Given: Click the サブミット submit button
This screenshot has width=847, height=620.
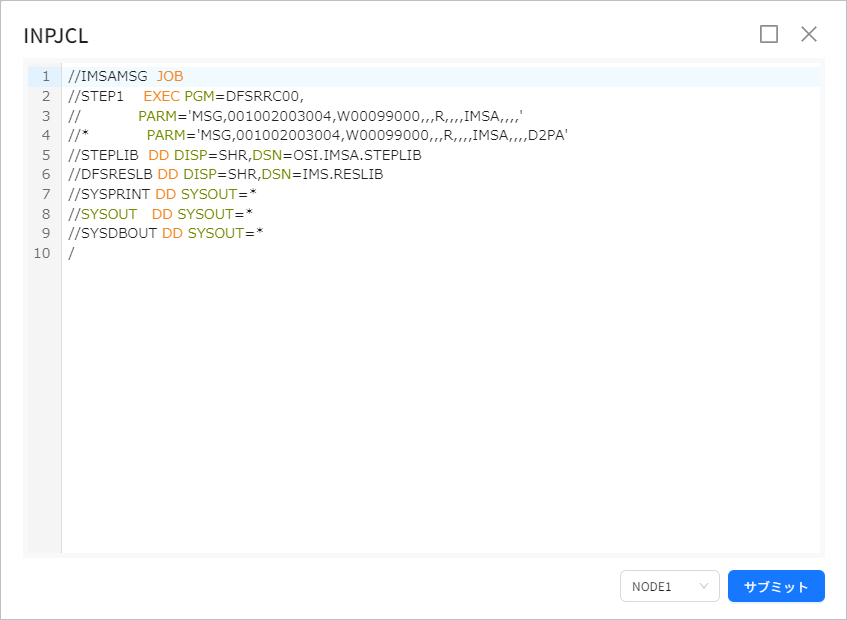Looking at the screenshot, I should (x=776, y=586).
